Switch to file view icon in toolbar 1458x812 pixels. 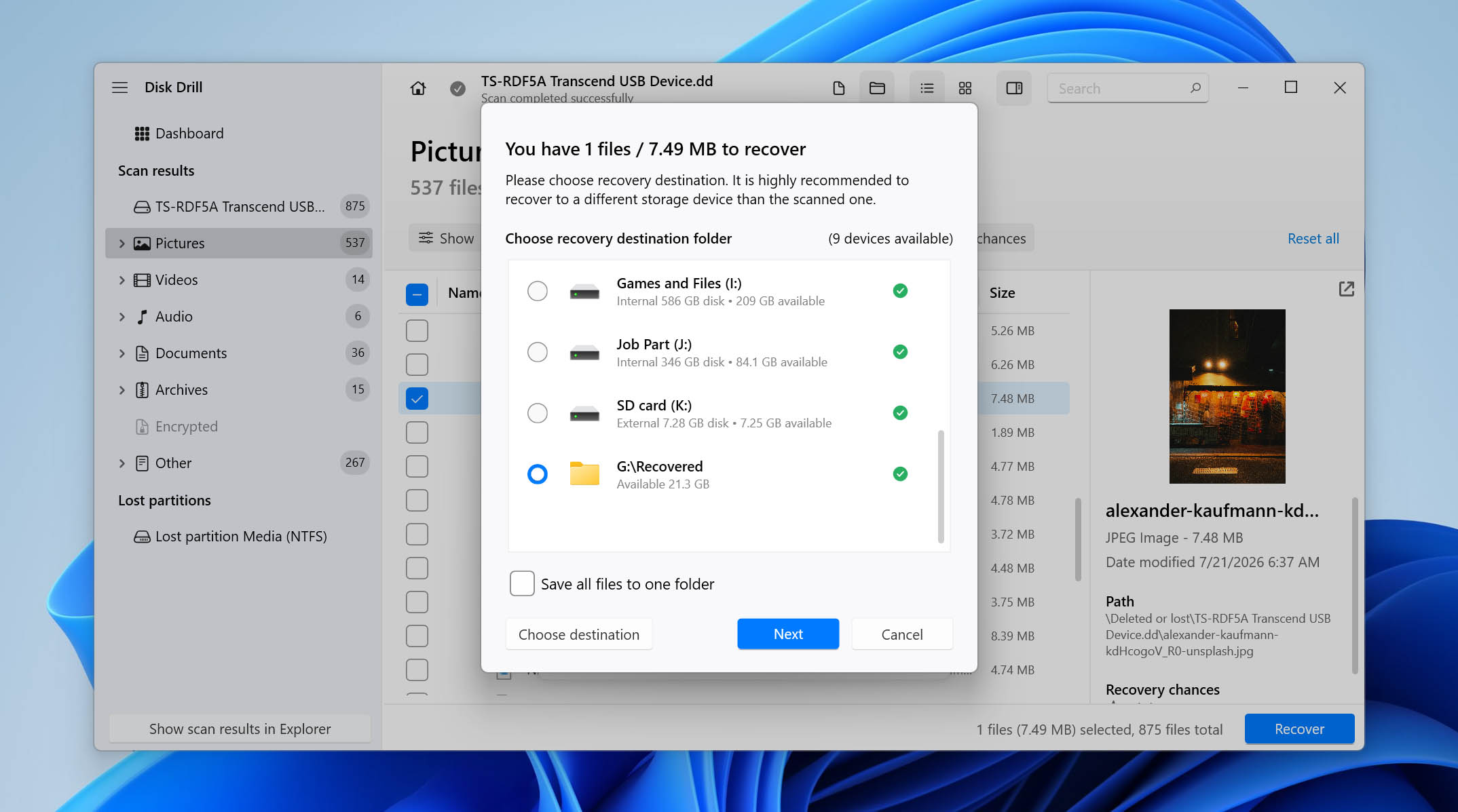(x=839, y=88)
